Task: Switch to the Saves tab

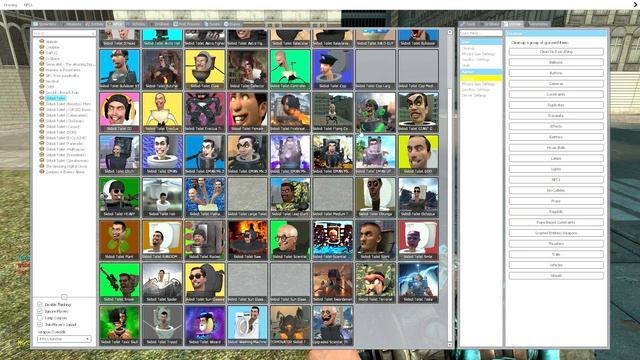Action: click(x=212, y=24)
